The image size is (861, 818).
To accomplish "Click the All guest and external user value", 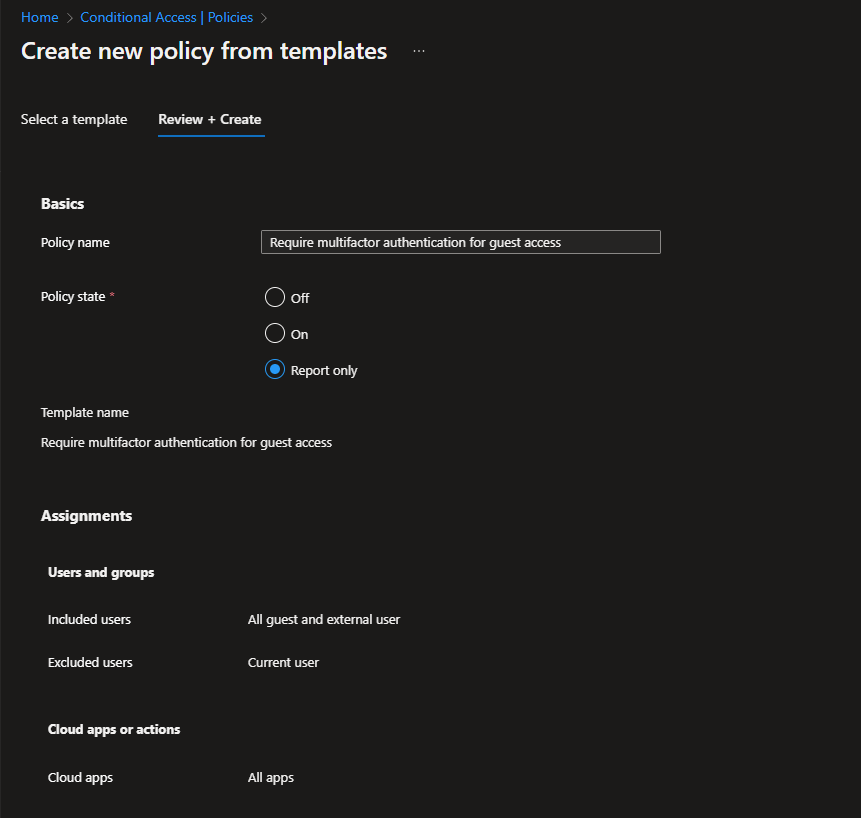I will click(324, 620).
